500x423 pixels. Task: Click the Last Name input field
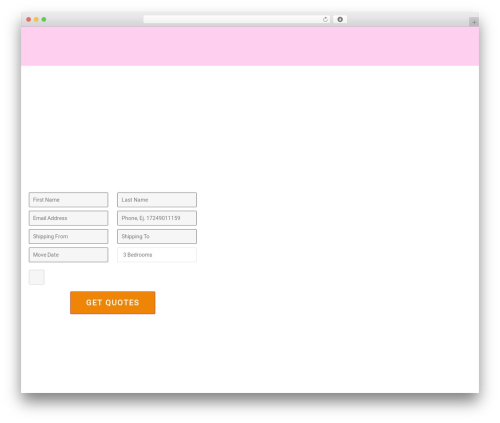157,200
